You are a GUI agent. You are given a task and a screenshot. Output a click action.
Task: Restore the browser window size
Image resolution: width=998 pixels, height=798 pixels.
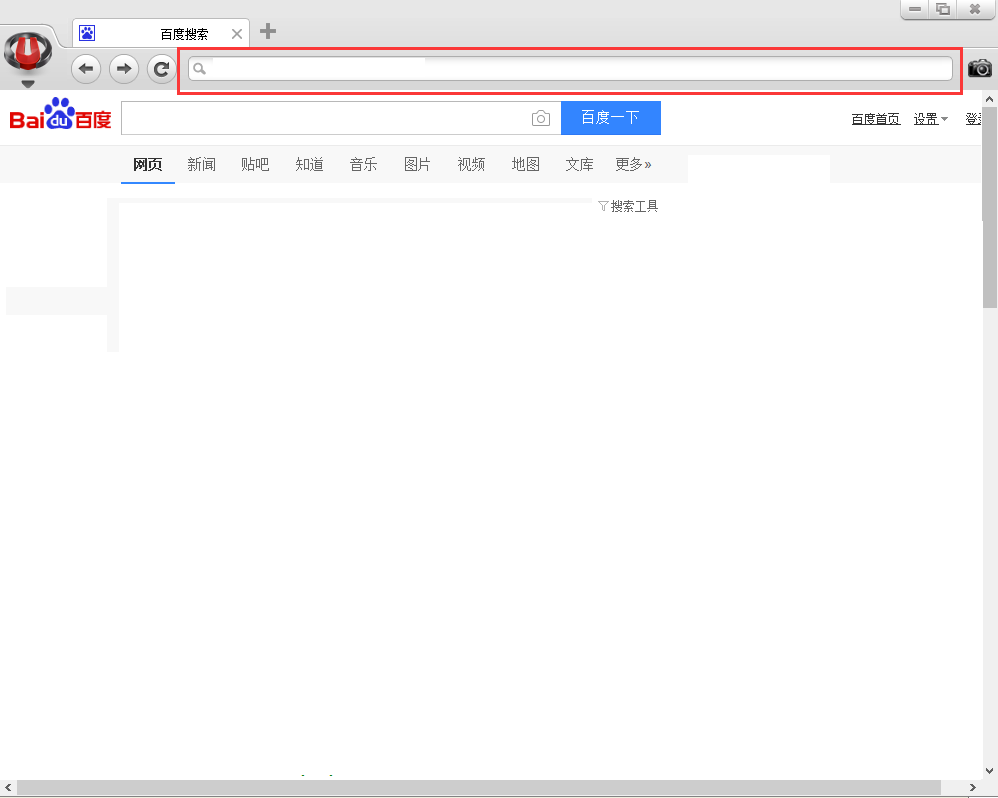(x=943, y=9)
